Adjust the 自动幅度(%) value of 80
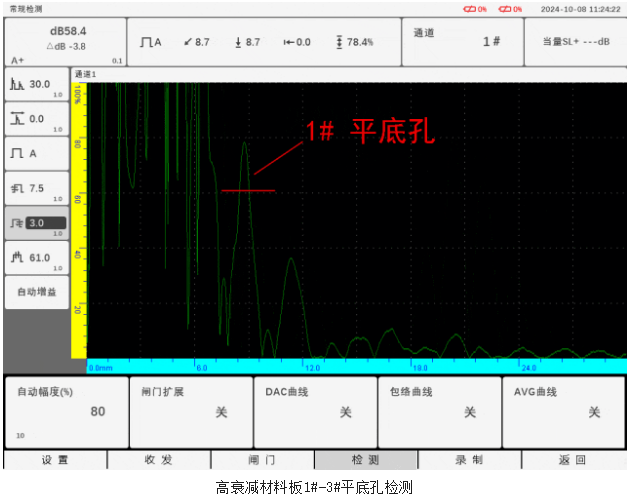Screen dimensions: 629x500 pos(66,411)
